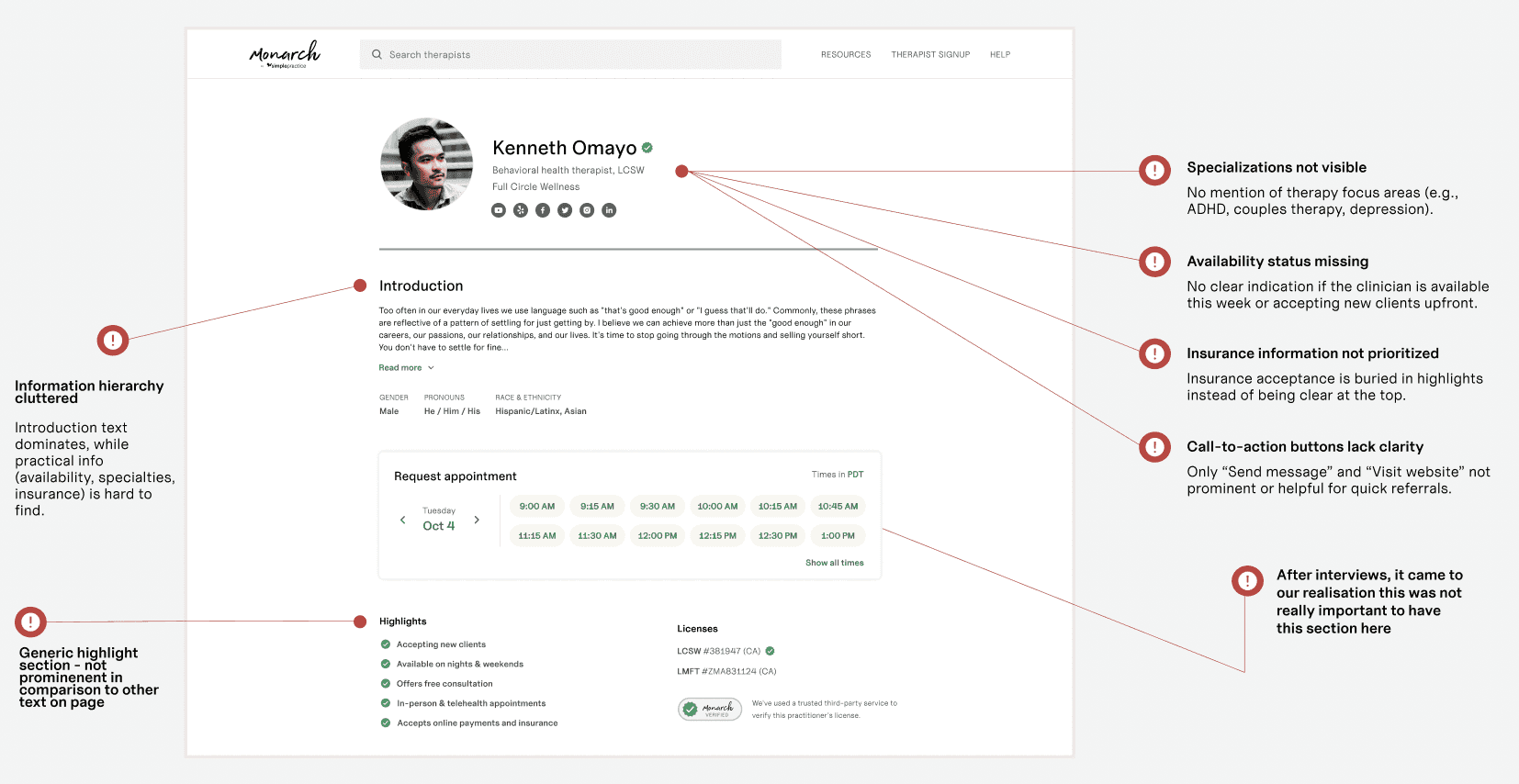Click the Monarch Verified badge
Image resolution: width=1519 pixels, height=784 pixels.
point(710,709)
